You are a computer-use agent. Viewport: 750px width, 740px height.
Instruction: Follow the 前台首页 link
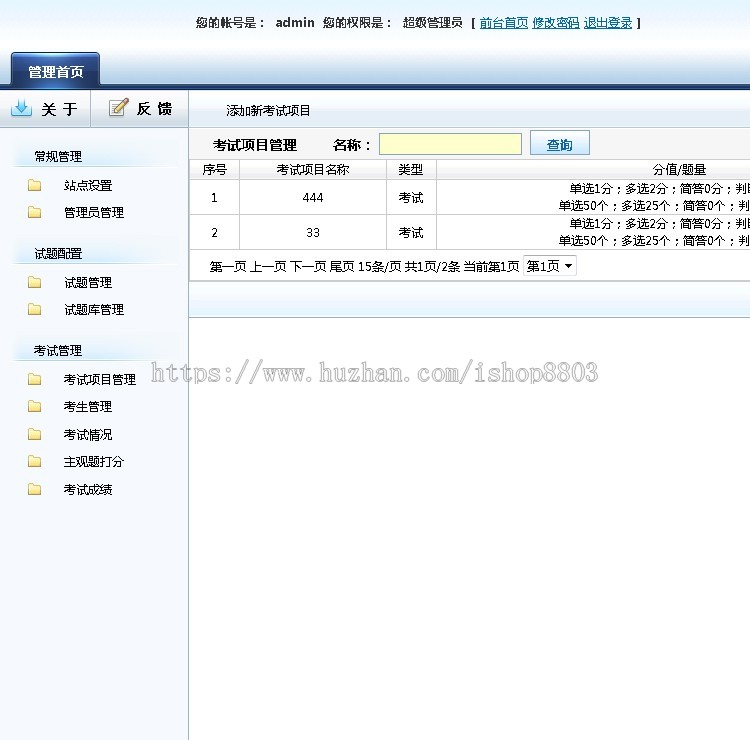pos(504,22)
